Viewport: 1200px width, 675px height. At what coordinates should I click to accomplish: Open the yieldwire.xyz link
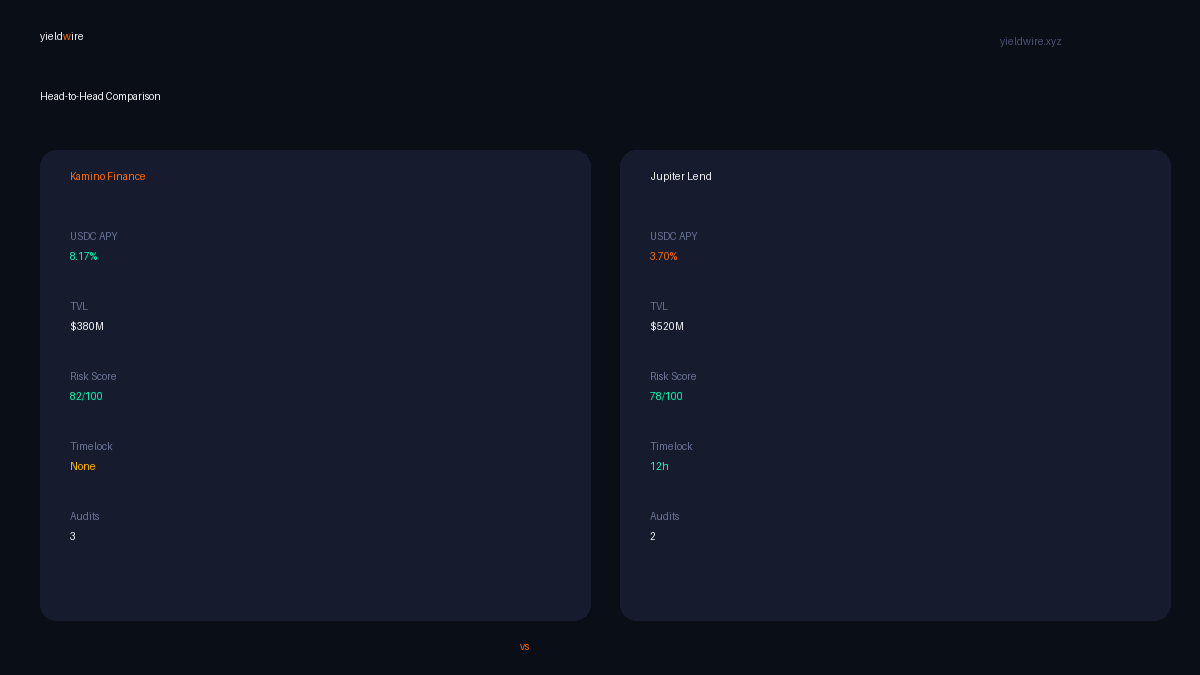click(x=1030, y=41)
